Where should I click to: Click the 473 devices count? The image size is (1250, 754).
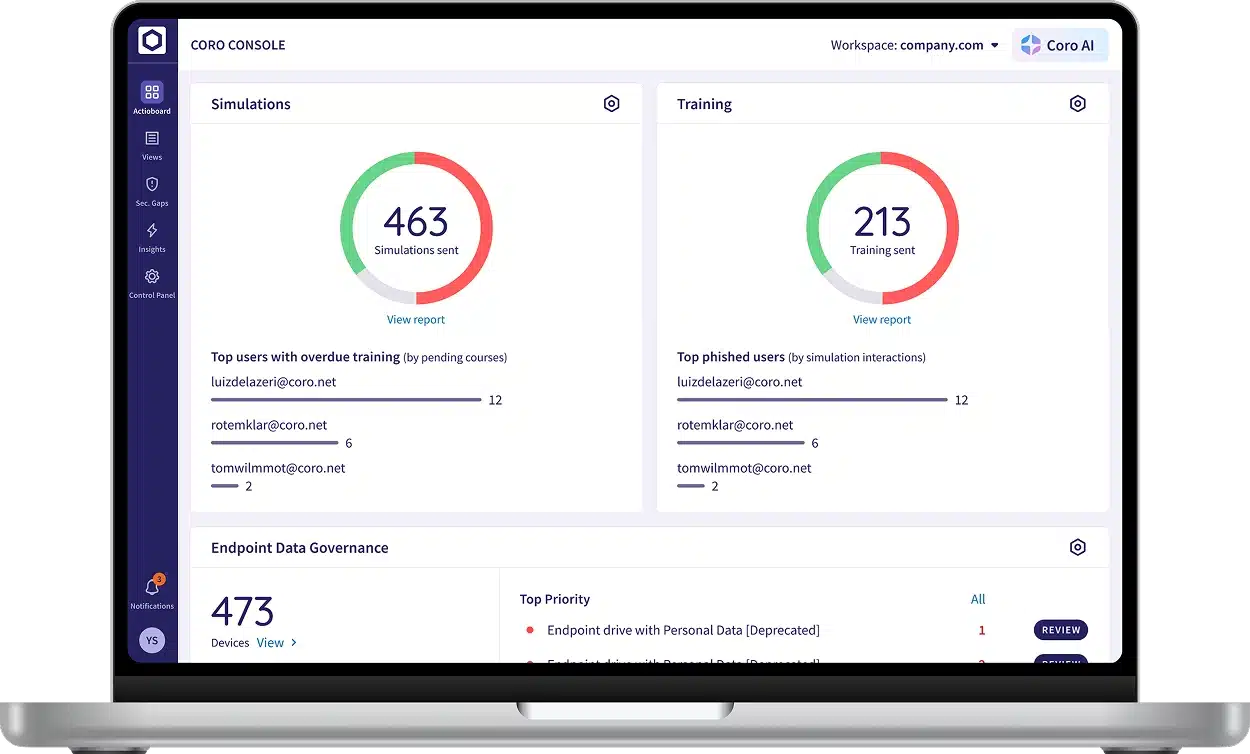click(243, 611)
